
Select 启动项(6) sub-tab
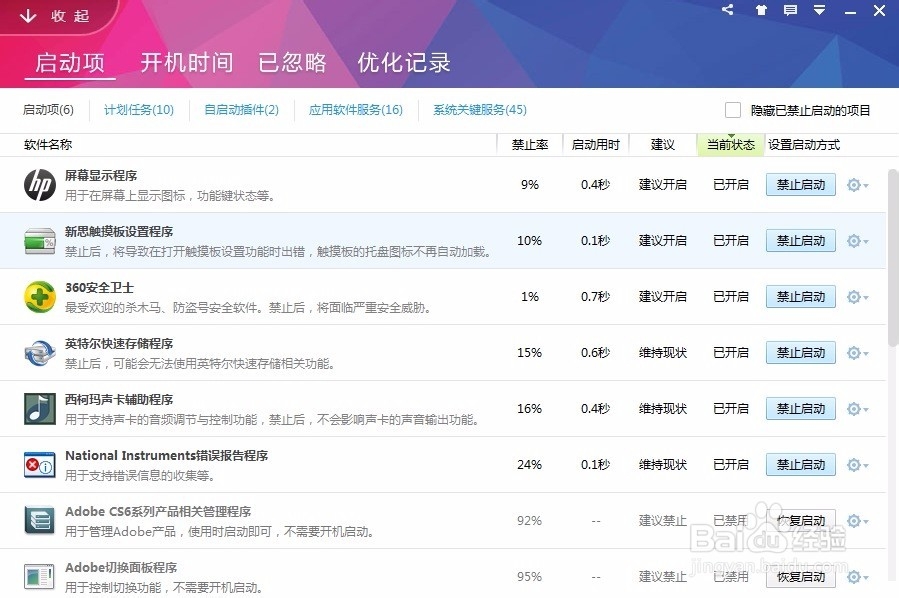48,110
